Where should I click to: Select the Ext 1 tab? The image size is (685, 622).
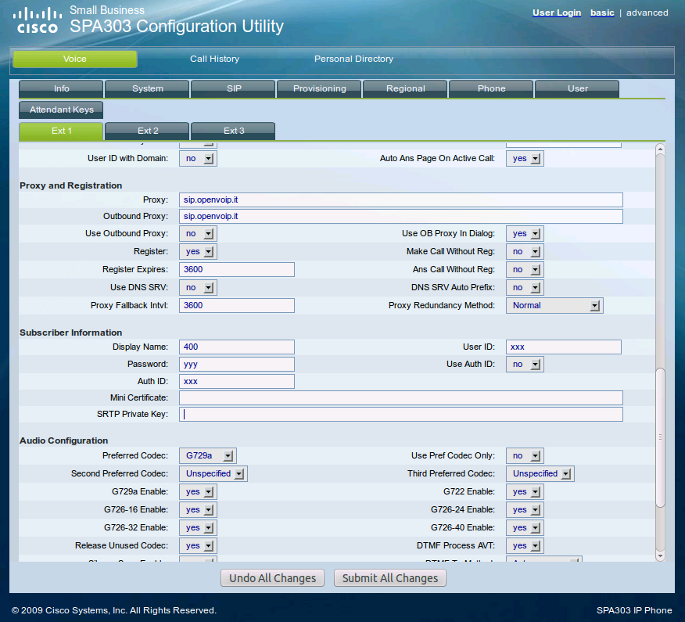point(61,131)
